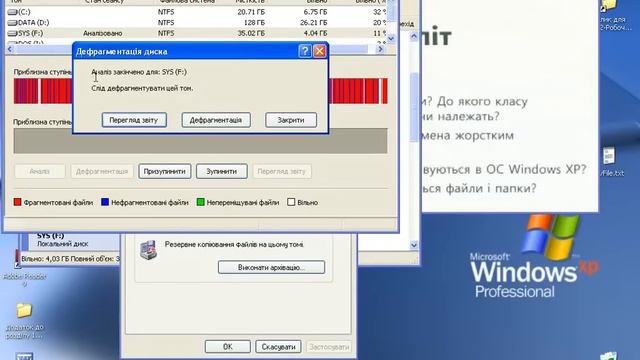Click the Аналізовано status cell
The width and height of the screenshot is (640, 360).
[x=102, y=33]
